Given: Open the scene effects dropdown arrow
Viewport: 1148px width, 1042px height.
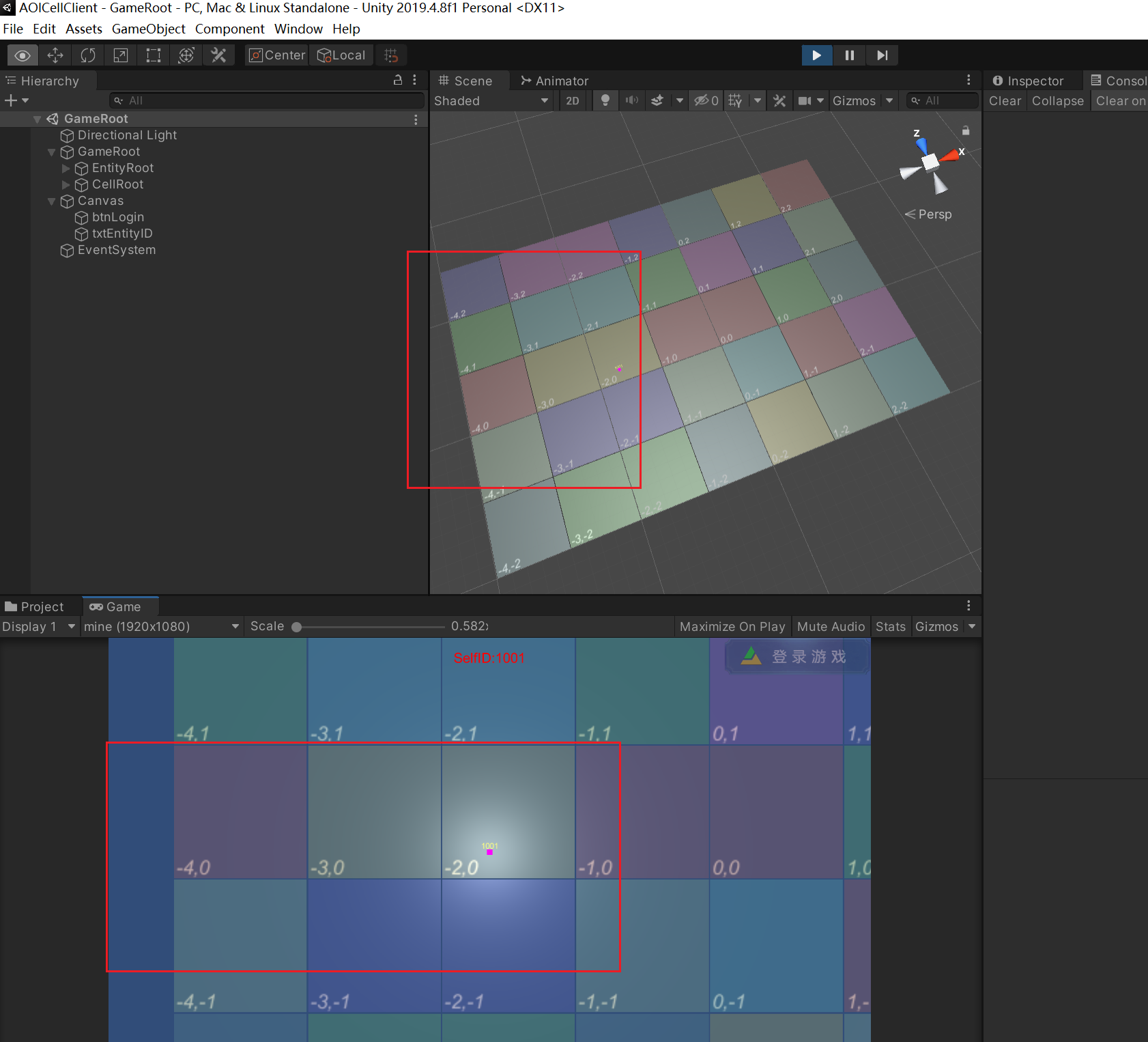Looking at the screenshot, I should (x=680, y=101).
